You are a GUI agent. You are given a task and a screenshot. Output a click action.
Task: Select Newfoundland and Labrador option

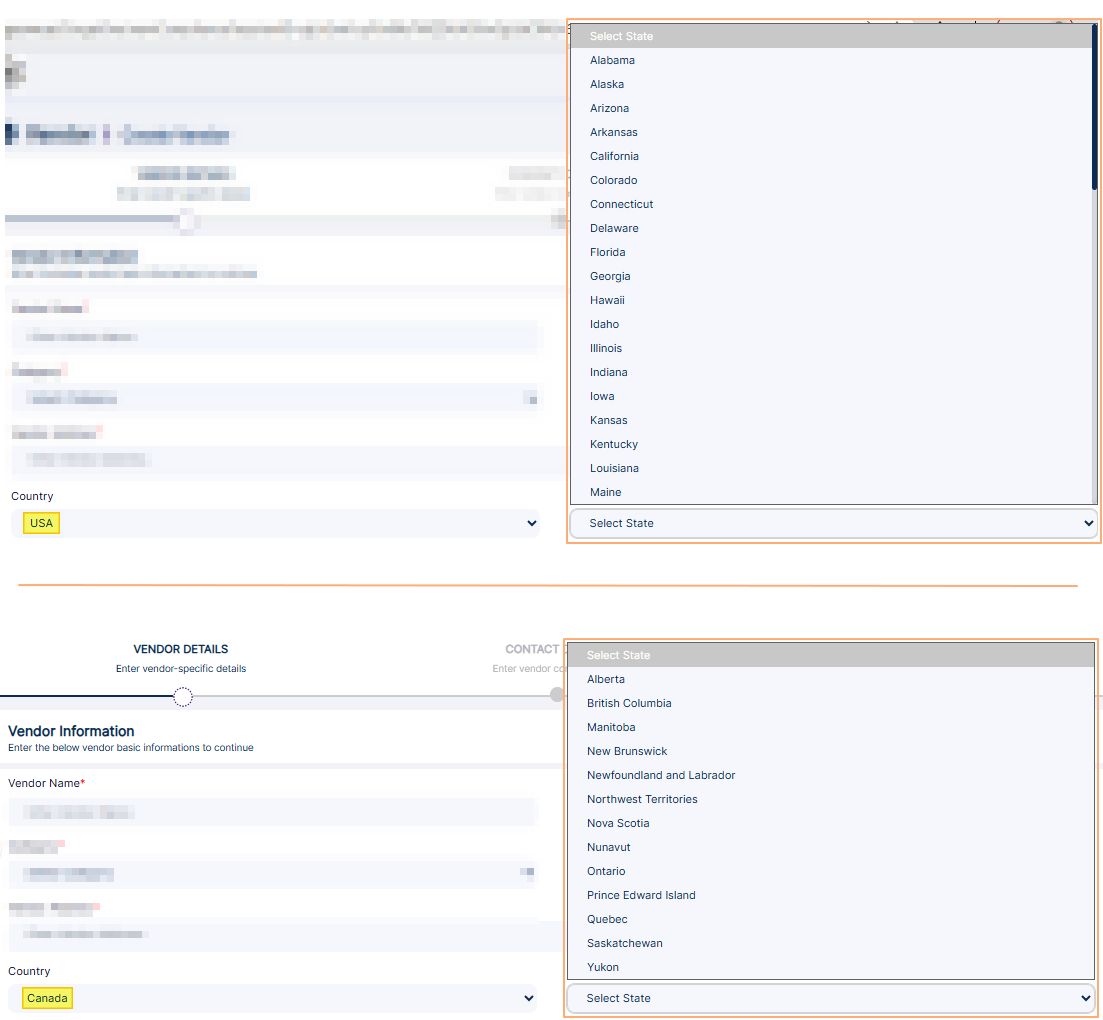(x=661, y=775)
